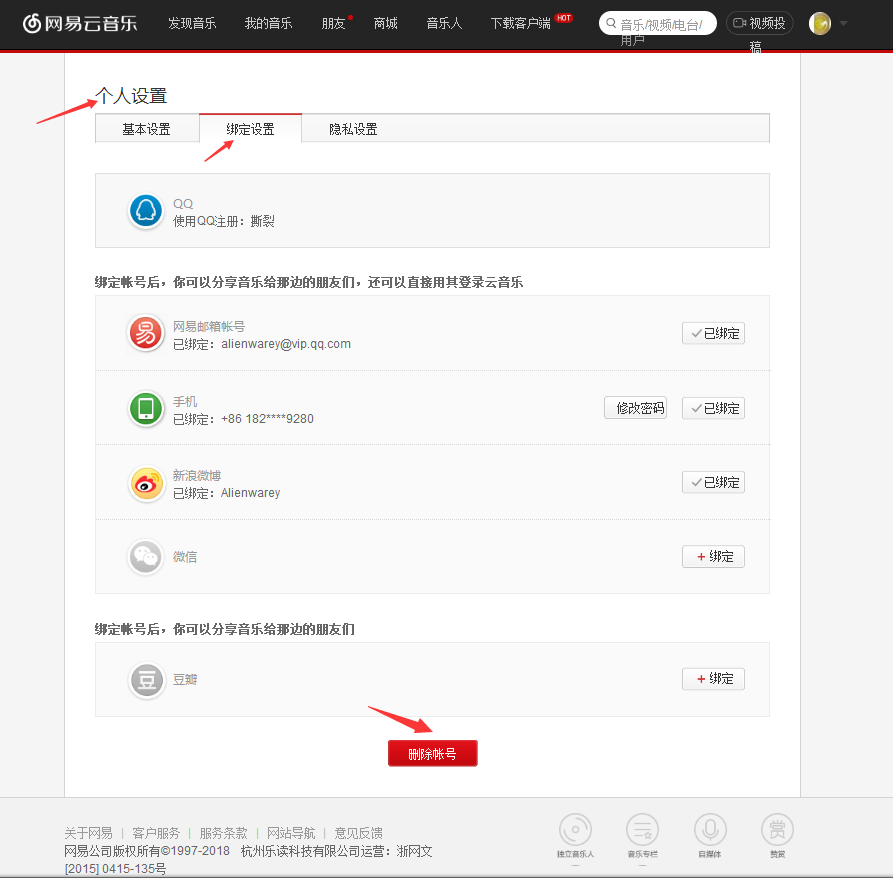Click the Sina Weibo icon
The height and width of the screenshot is (878, 893).
145,482
